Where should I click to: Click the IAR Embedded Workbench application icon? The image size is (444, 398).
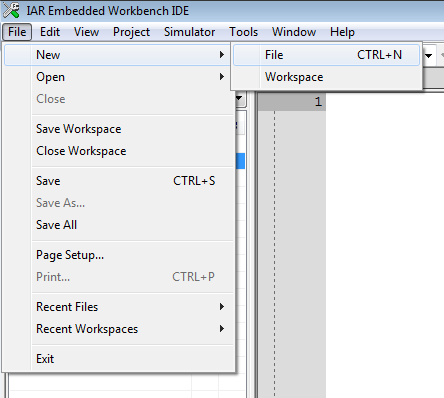click(11, 10)
